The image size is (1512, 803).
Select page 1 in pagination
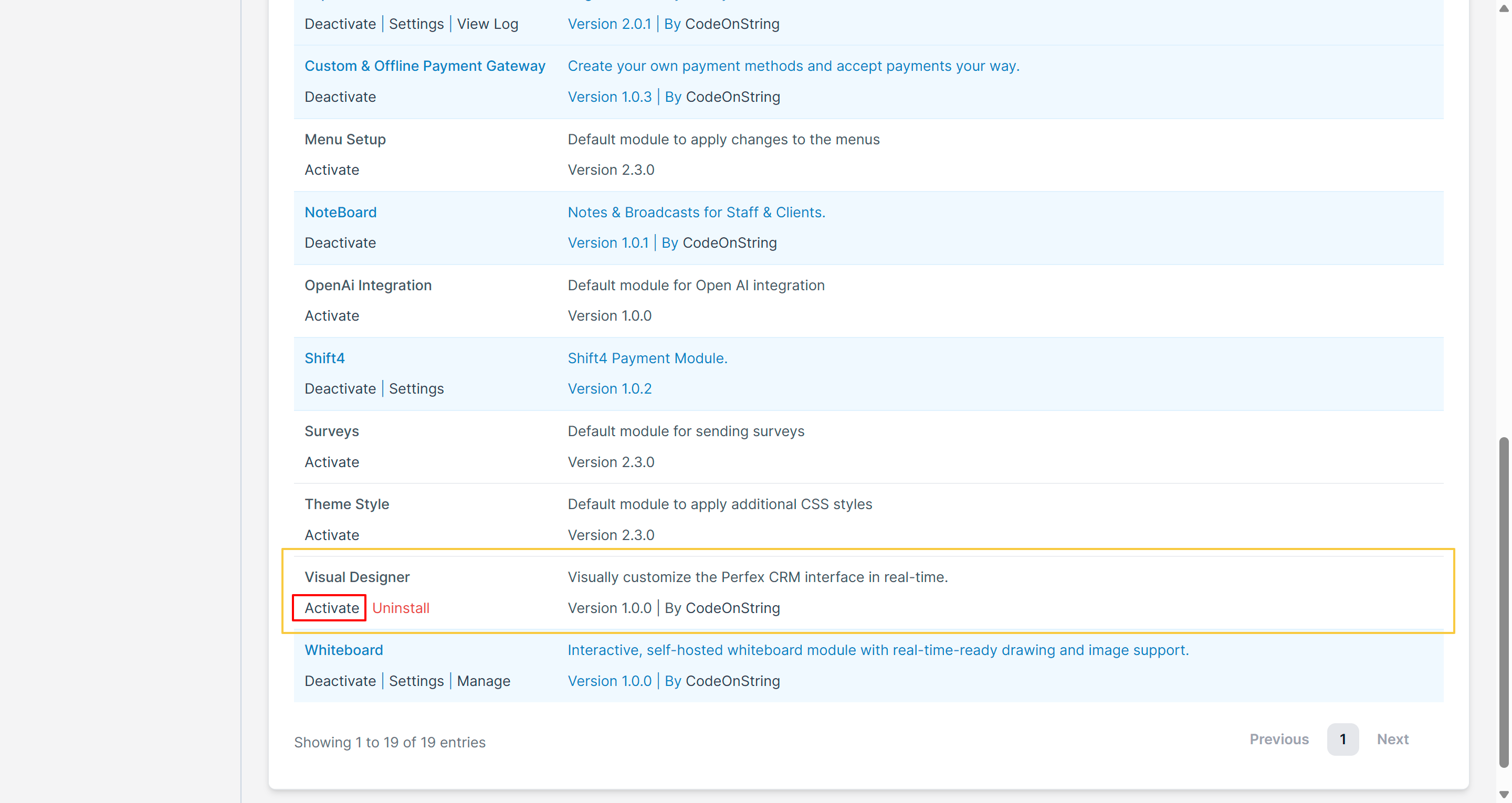tap(1342, 738)
